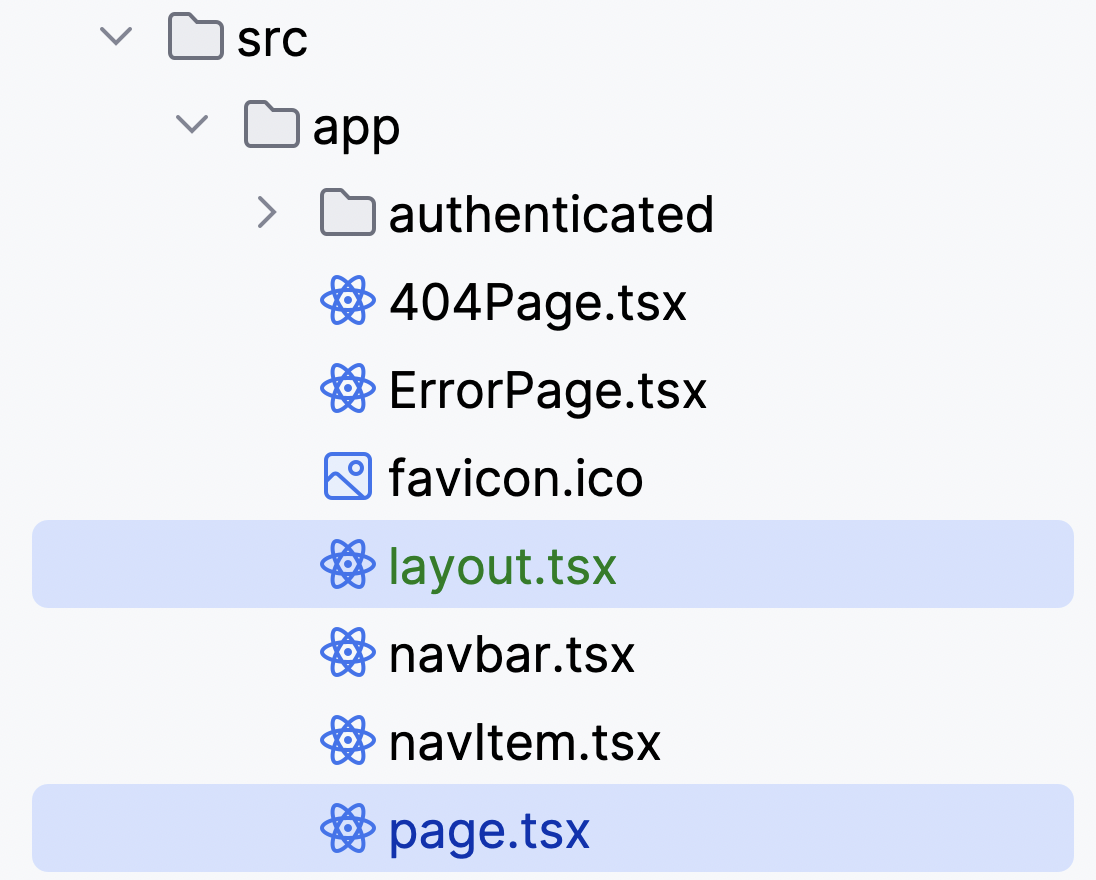Open the navbar.tsx file
Image resolution: width=1096 pixels, height=880 pixels.
pos(510,654)
